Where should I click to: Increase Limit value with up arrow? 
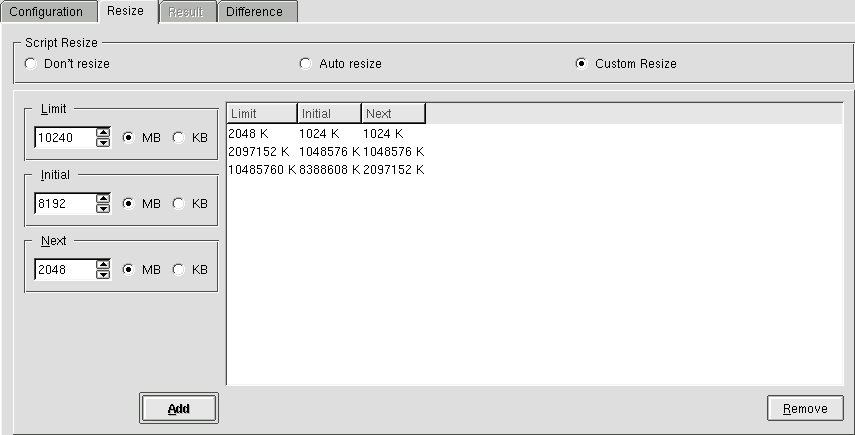(102, 133)
